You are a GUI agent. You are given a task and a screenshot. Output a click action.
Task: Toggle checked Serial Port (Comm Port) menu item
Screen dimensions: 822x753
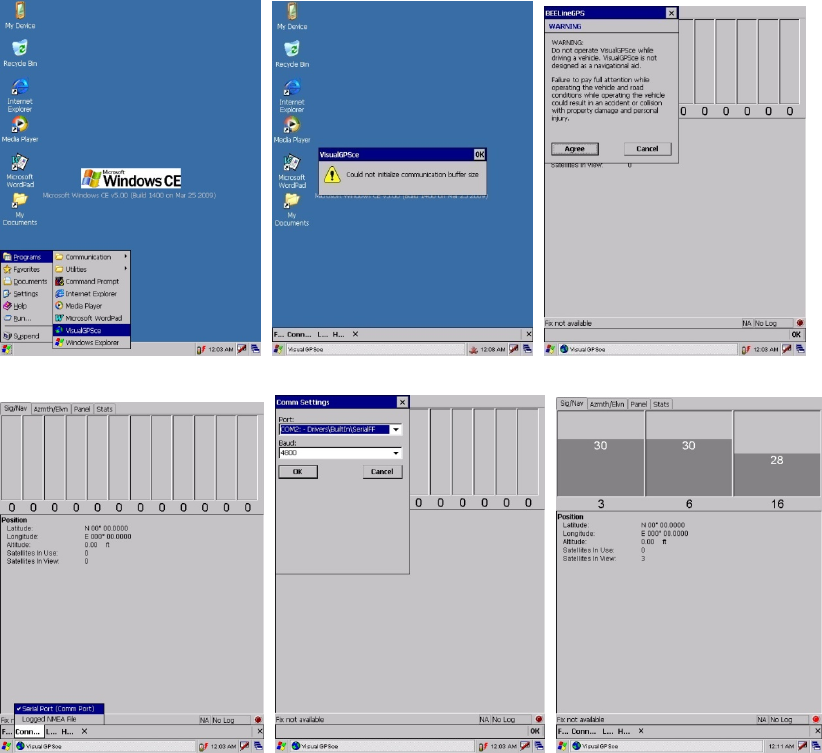tap(59, 708)
